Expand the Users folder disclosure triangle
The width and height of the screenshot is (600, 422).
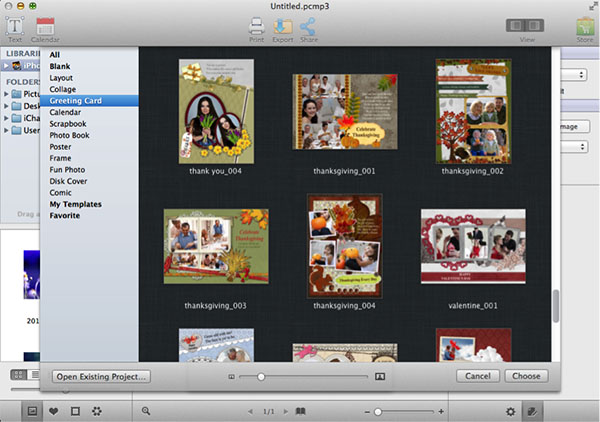[x=7, y=129]
